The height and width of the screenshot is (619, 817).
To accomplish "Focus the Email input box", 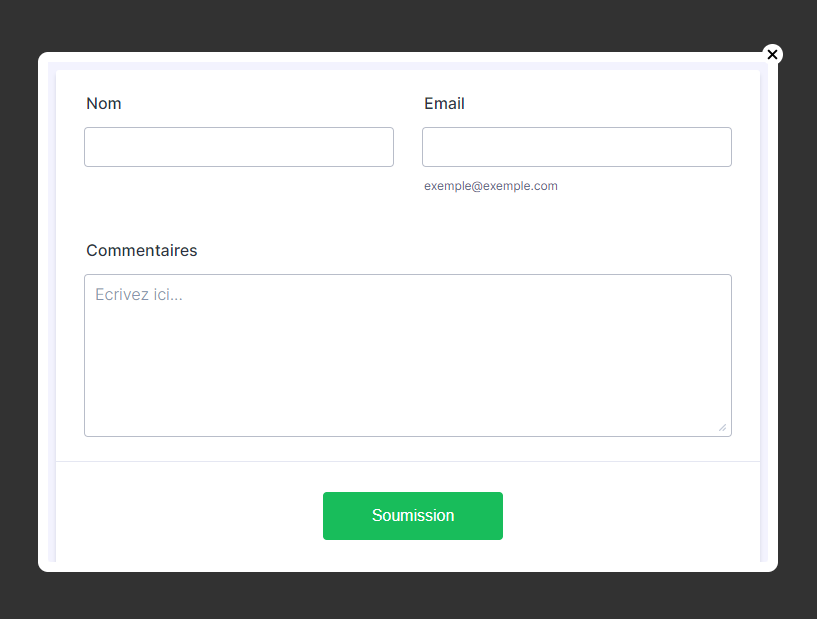I will pyautogui.click(x=577, y=147).
